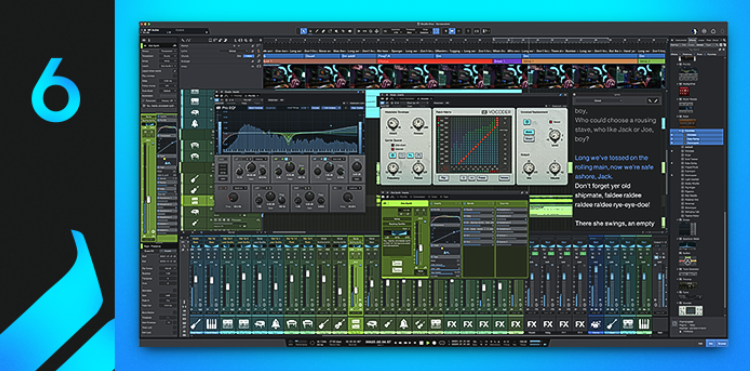Select the Arrow tool in top toolbar
This screenshot has width=750, height=371.
click(303, 31)
